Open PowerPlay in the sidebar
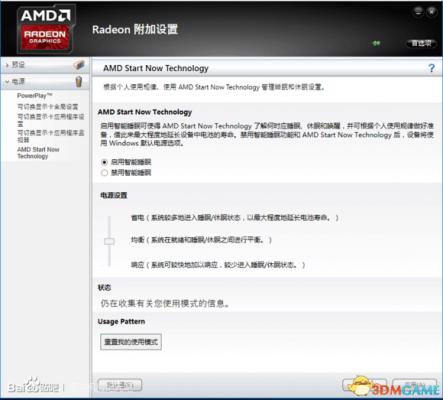443x400 pixels. click(x=35, y=96)
